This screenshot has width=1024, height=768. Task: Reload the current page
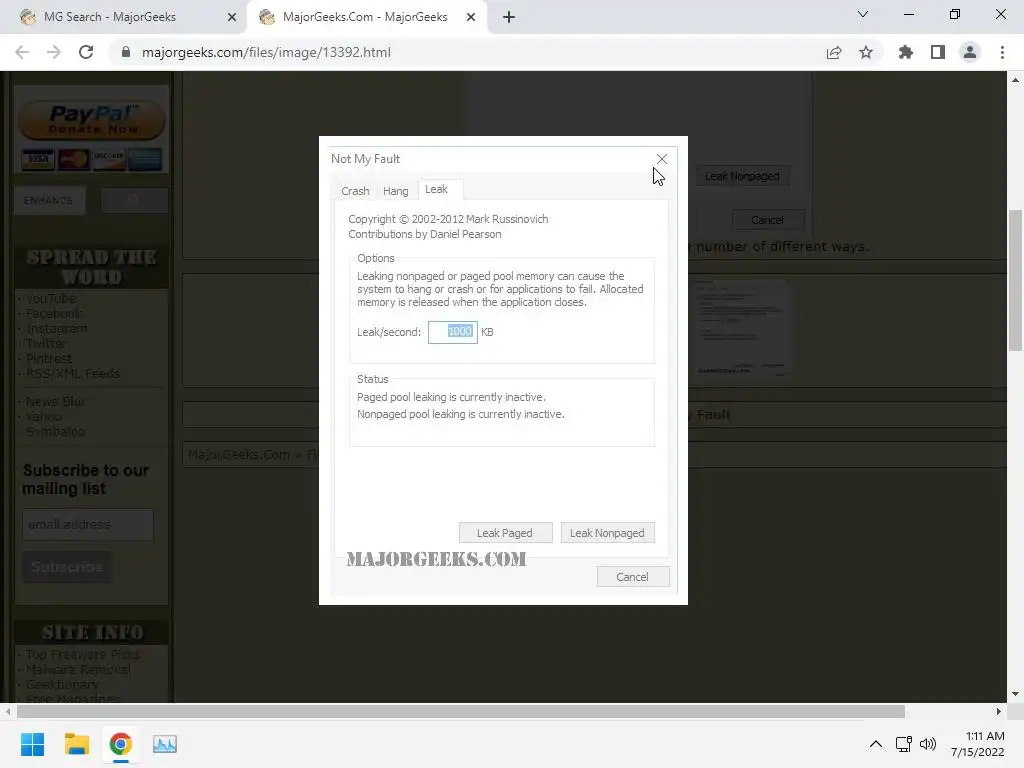pos(86,52)
